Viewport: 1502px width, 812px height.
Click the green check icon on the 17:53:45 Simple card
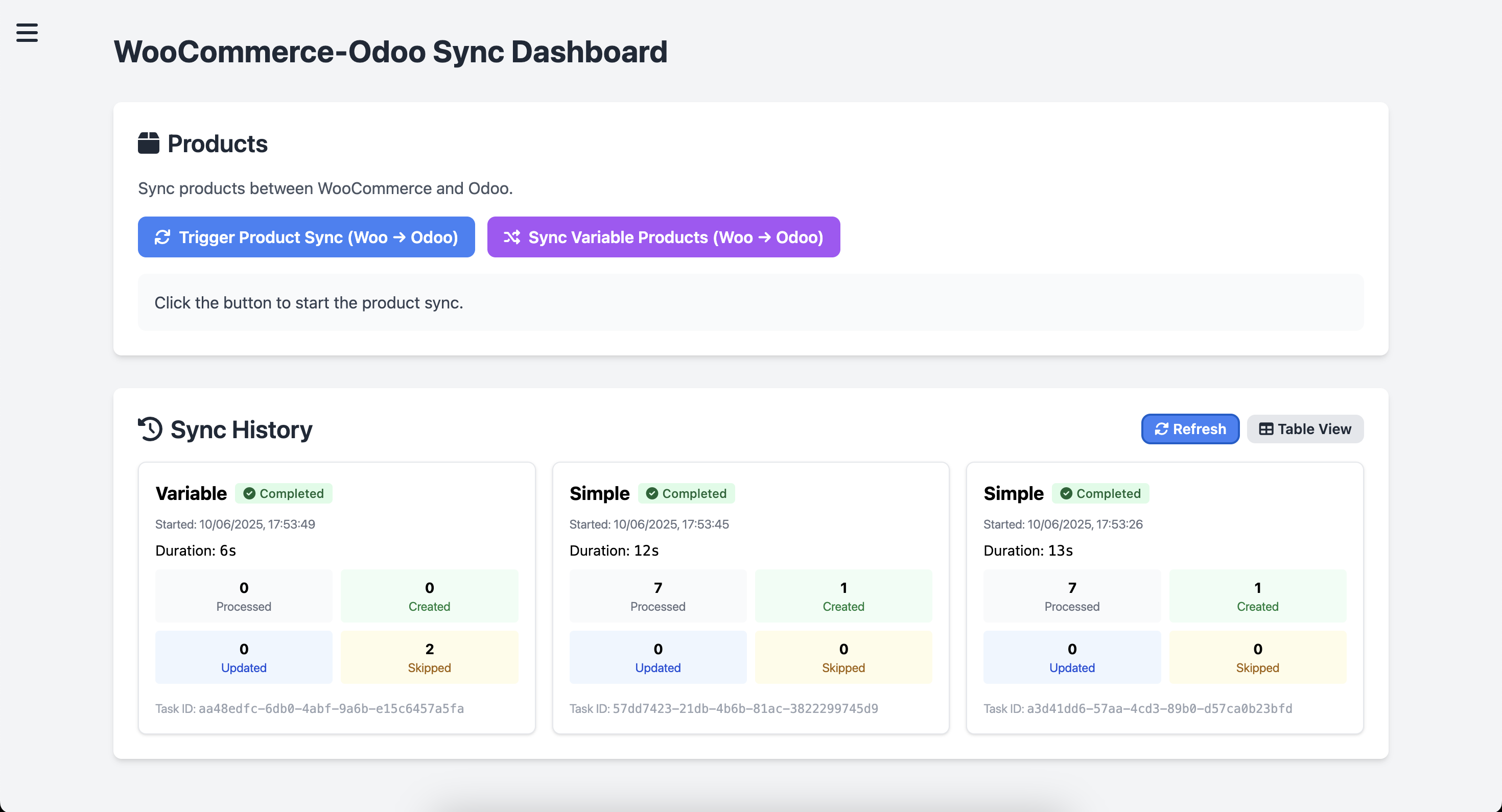click(652, 493)
